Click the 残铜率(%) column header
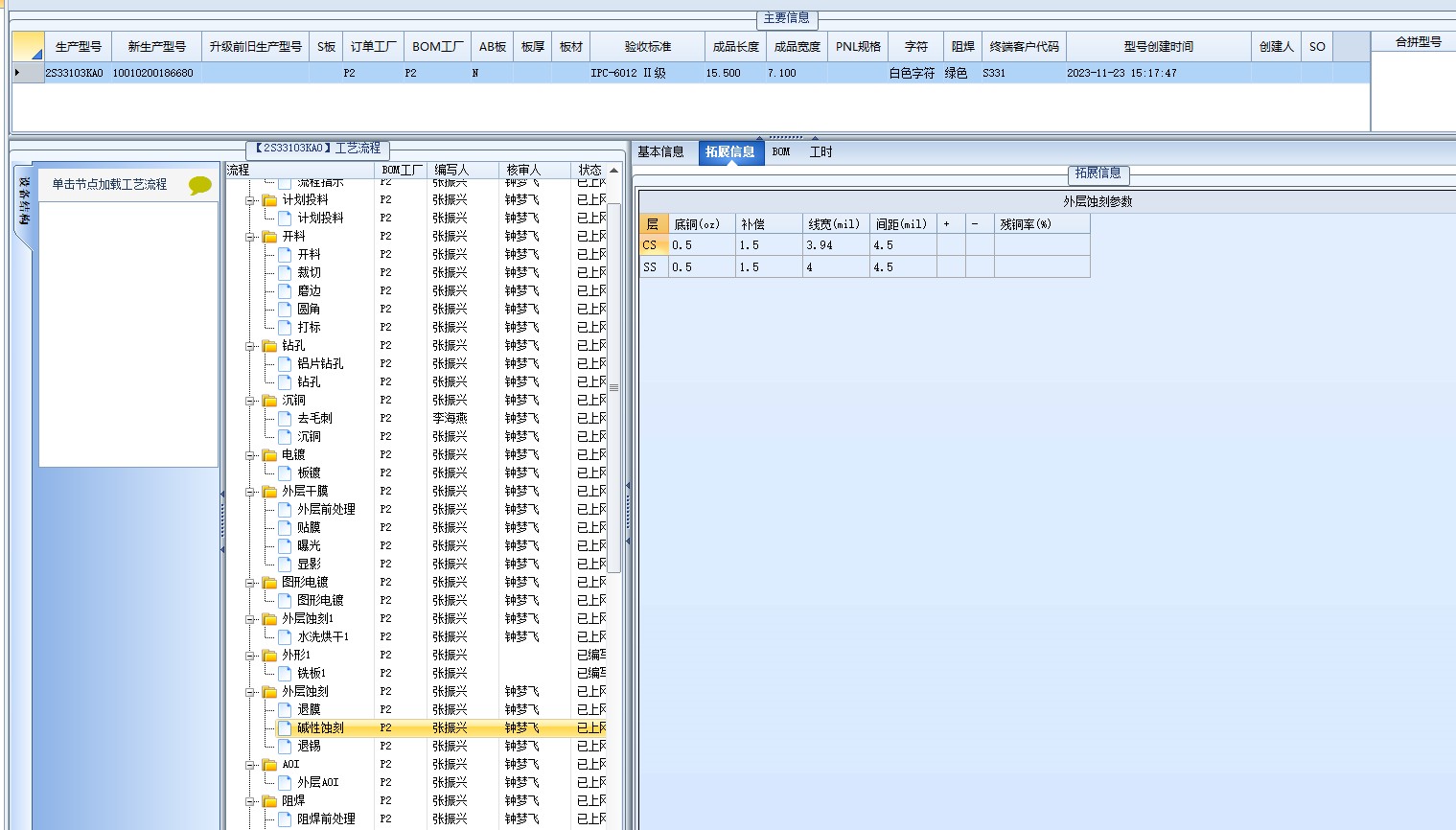Image resolution: width=1456 pixels, height=830 pixels. click(1042, 224)
